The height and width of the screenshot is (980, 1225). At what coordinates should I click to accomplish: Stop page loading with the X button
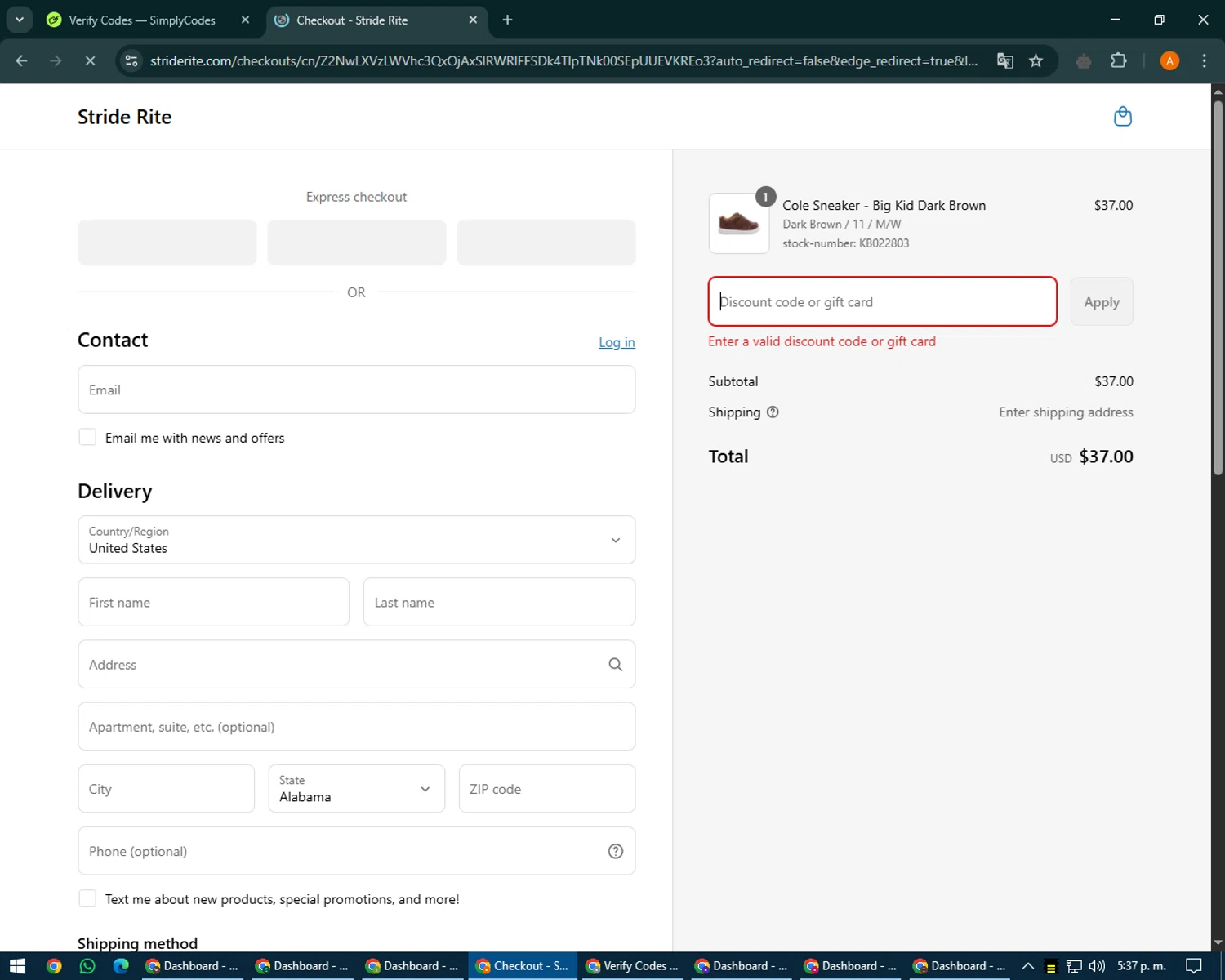90,61
